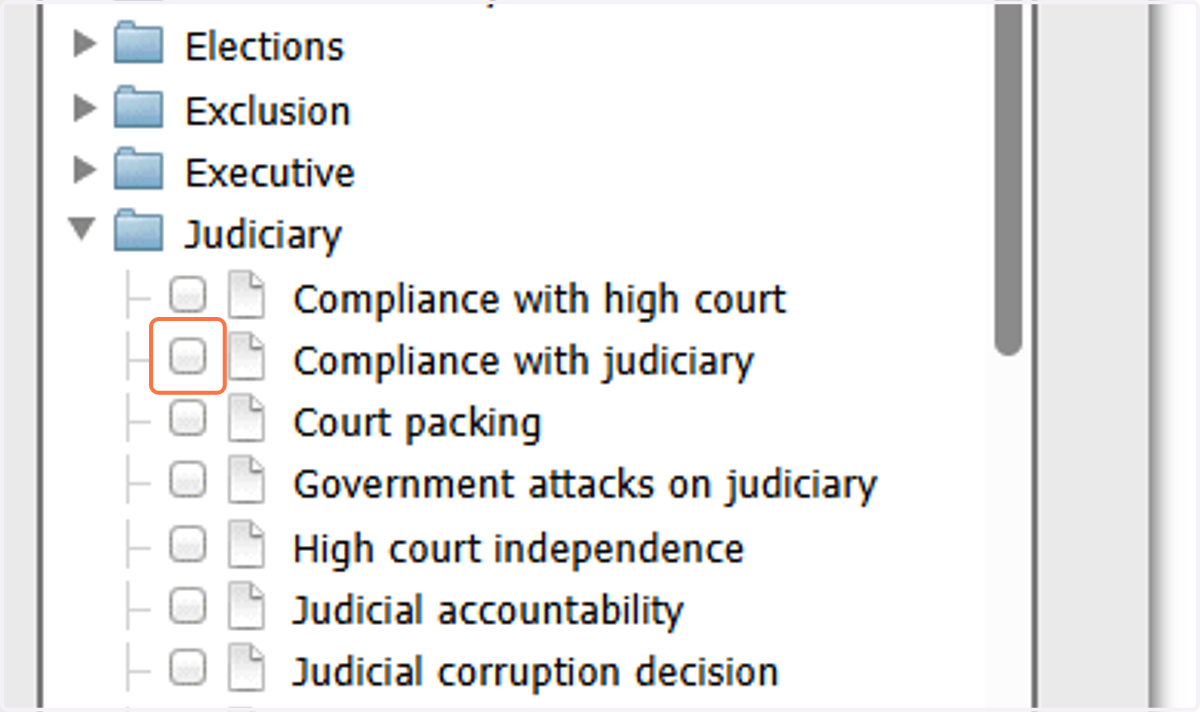Click the Elections folder icon
Viewport: 1200px width, 712px height.
(138, 47)
